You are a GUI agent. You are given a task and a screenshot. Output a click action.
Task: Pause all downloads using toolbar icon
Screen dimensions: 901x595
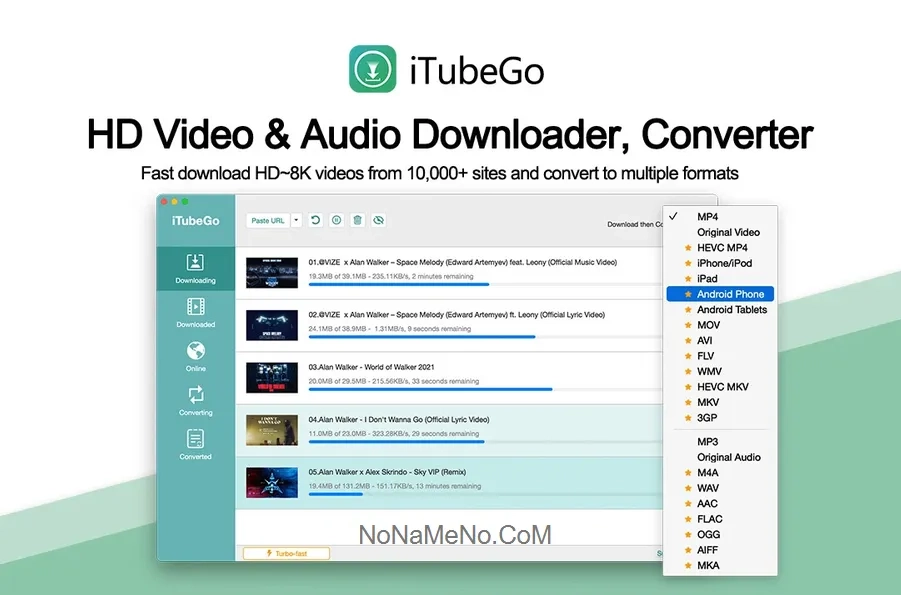[x=337, y=220]
